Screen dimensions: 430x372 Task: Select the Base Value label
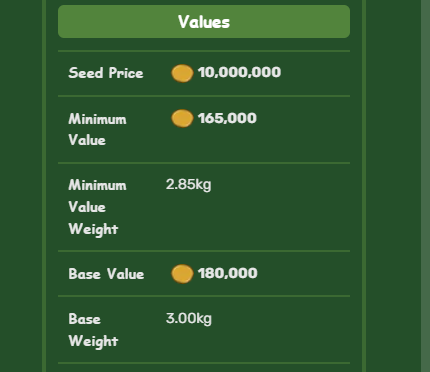(x=106, y=274)
